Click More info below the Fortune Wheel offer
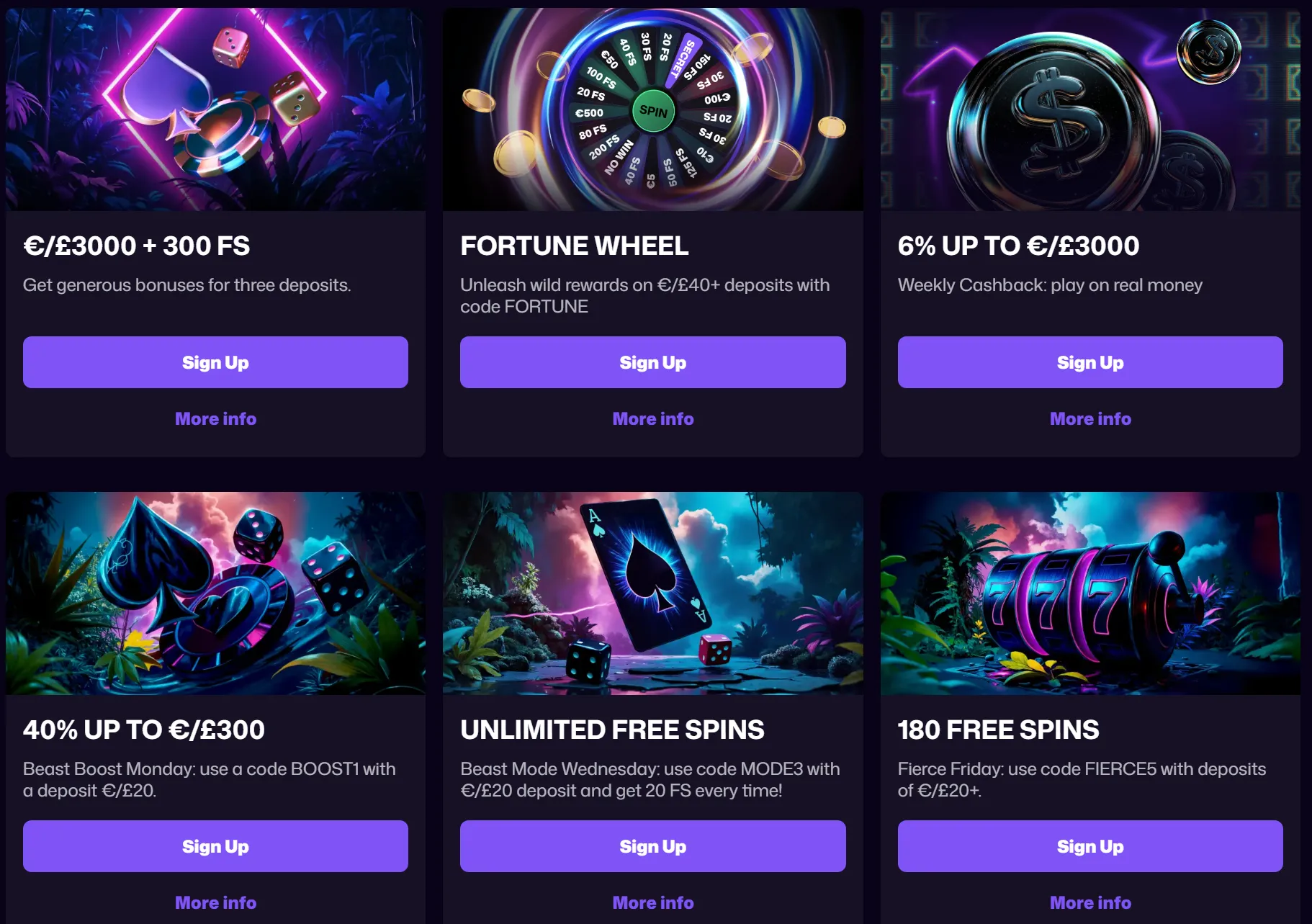Screen dimensions: 1312x924 [652, 418]
